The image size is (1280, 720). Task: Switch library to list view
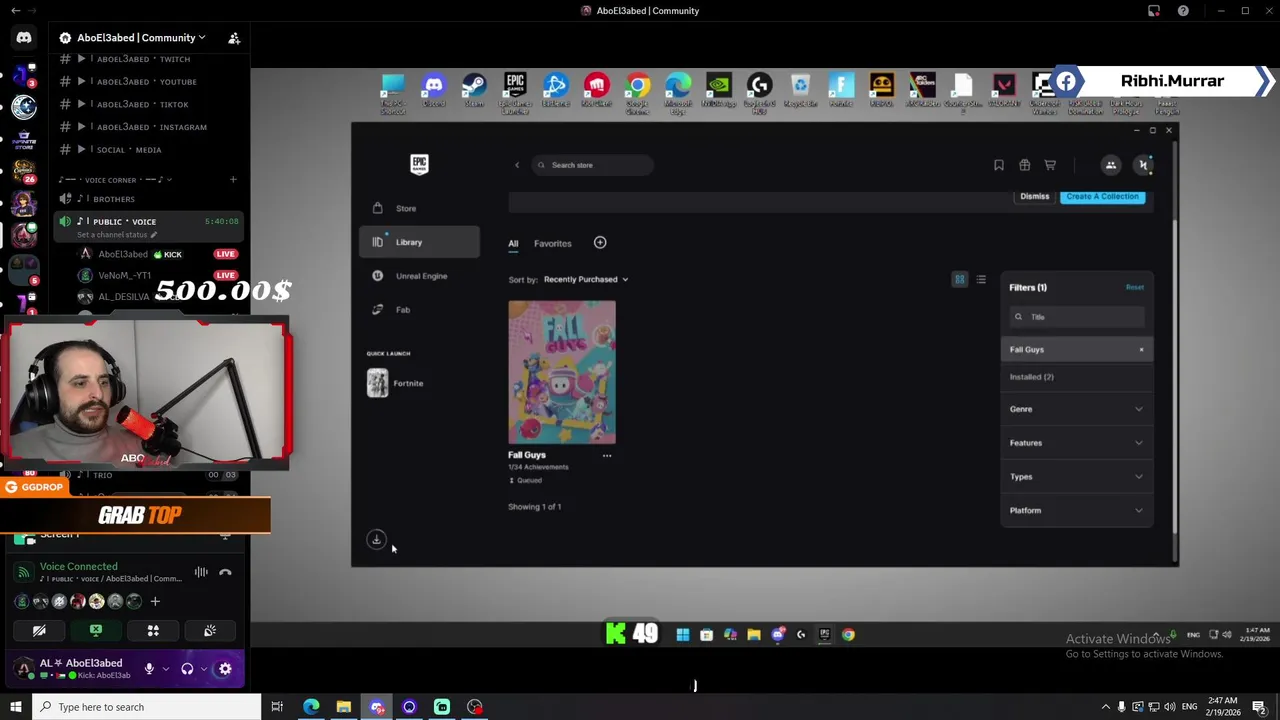coord(981,280)
